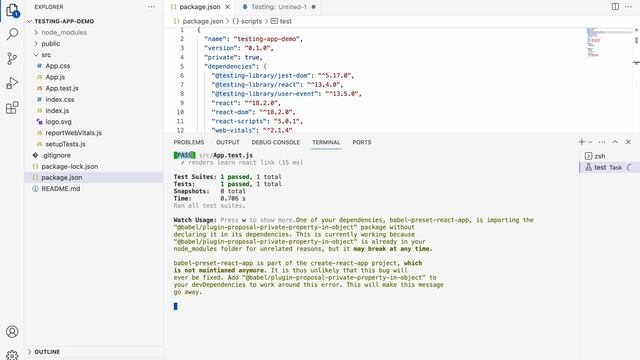Screen dimensions: 640x360
Task: Switch to the TERMINAL panel tab
Action: click(x=326, y=142)
